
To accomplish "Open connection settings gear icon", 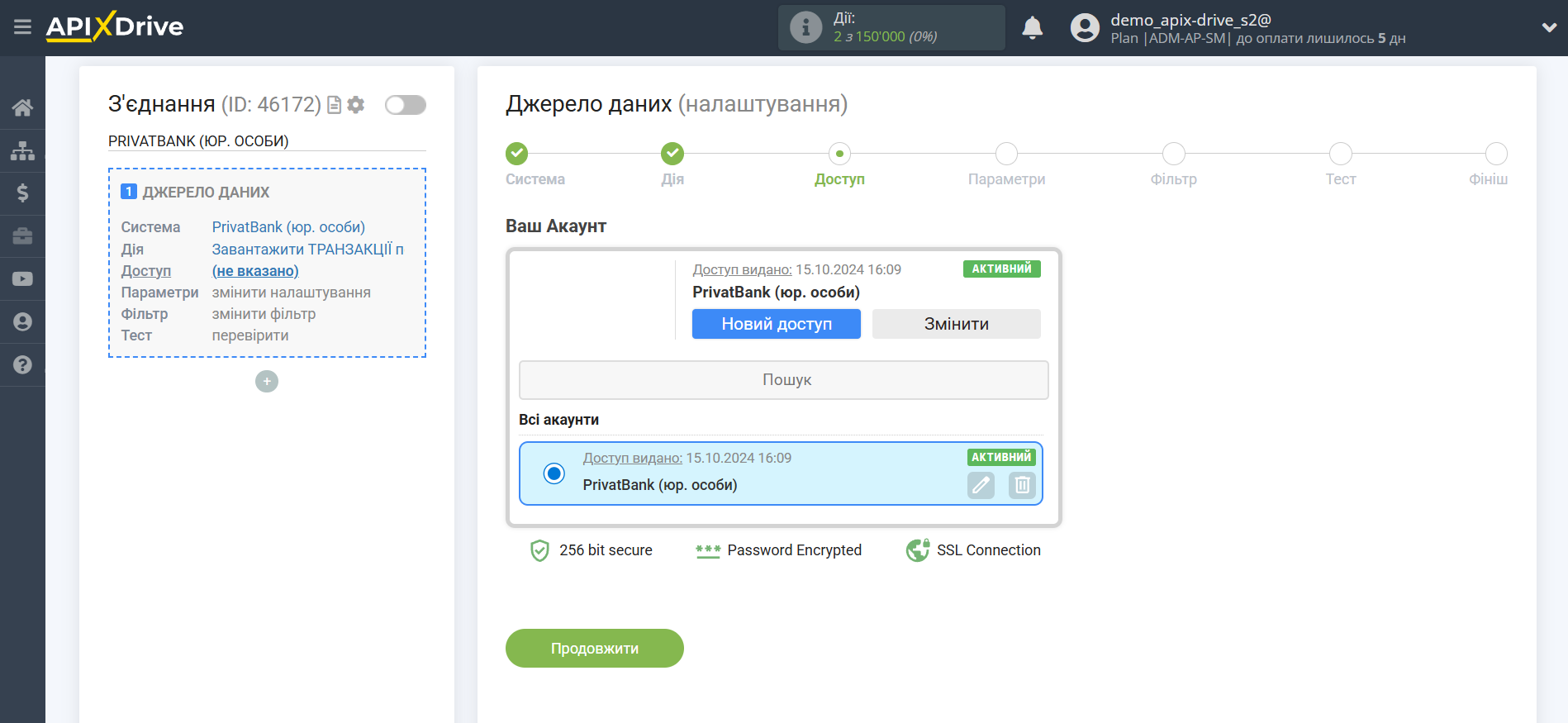I will click(356, 105).
